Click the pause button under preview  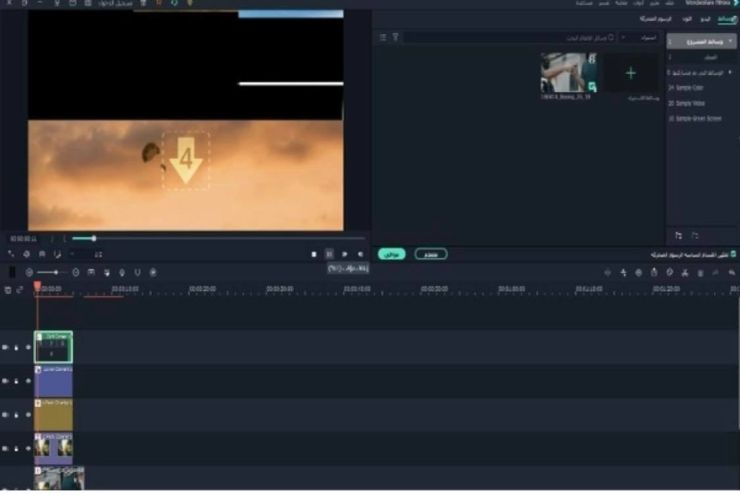click(329, 254)
